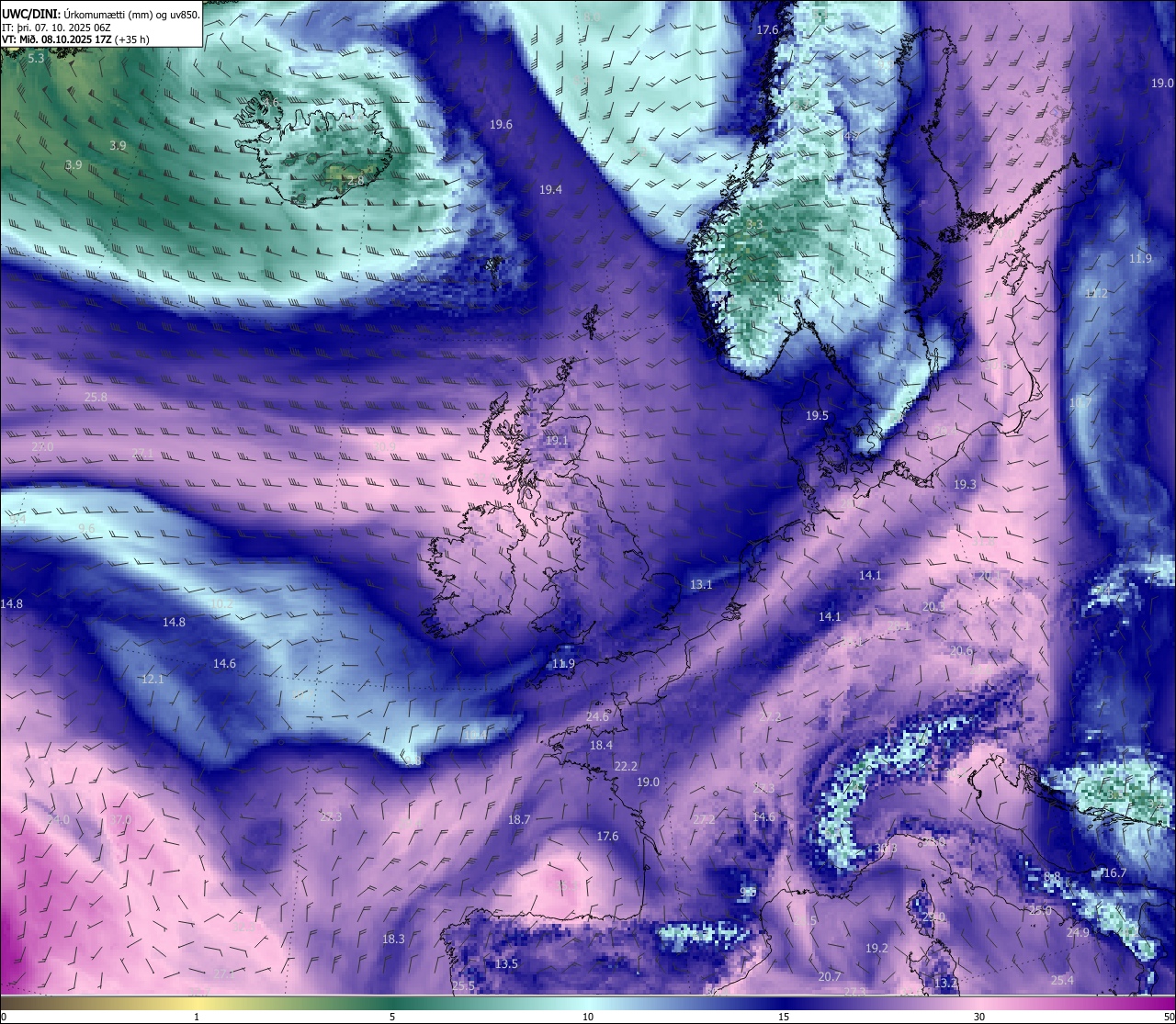Image resolution: width=1176 pixels, height=1024 pixels.
Task: Click the 13.1 value near the Dutch coast
Action: [701, 585]
